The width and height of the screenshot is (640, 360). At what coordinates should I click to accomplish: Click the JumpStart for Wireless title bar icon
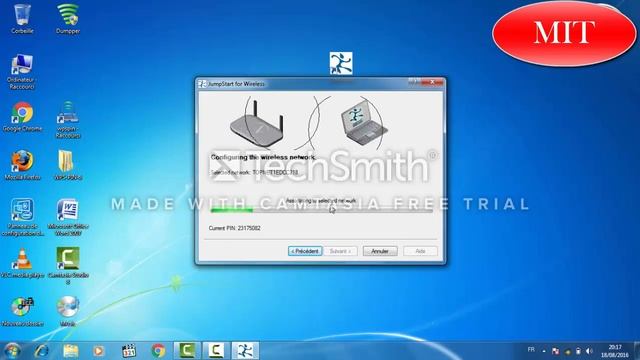[x=202, y=84]
